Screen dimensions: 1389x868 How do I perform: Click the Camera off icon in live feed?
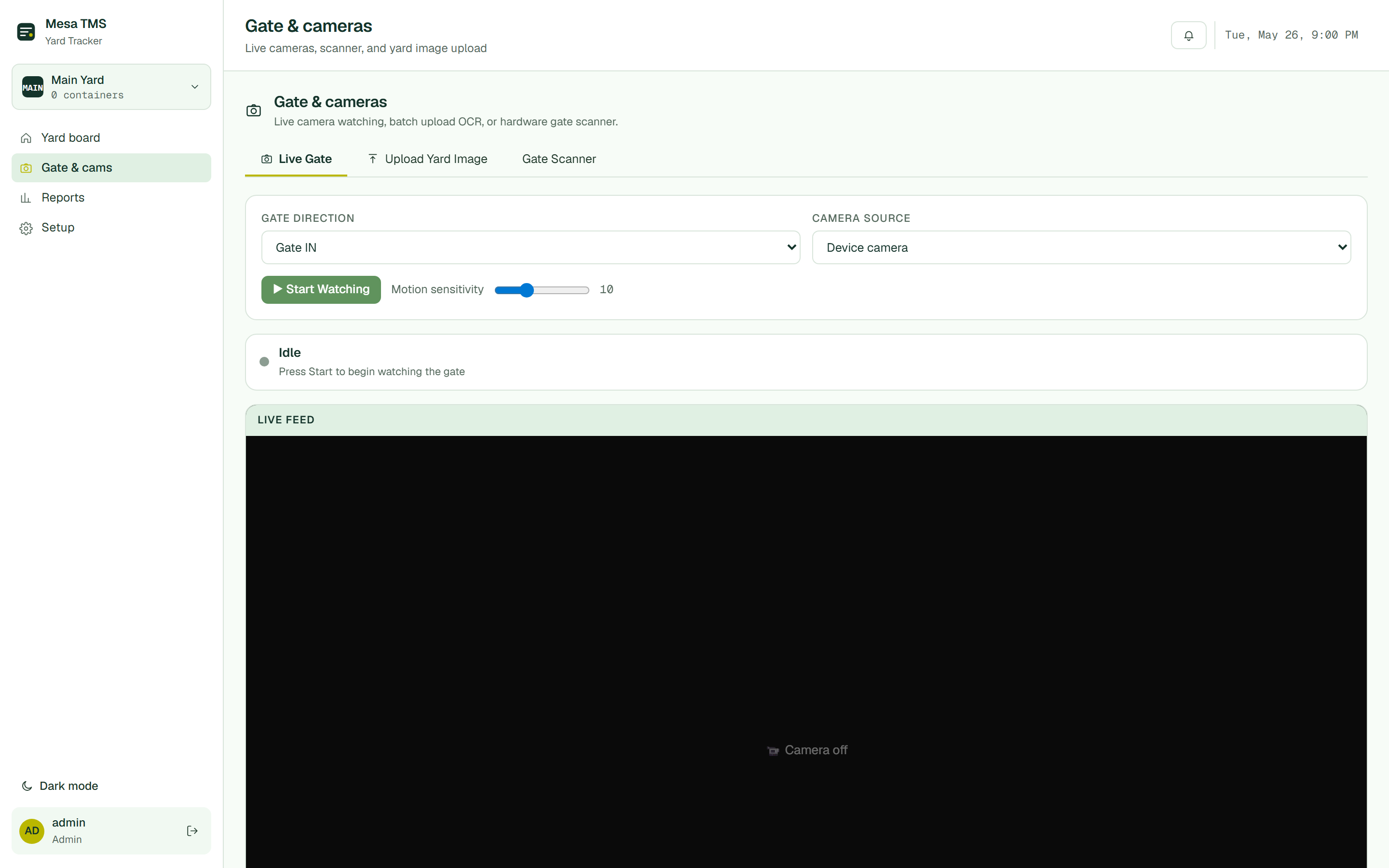tap(773, 750)
